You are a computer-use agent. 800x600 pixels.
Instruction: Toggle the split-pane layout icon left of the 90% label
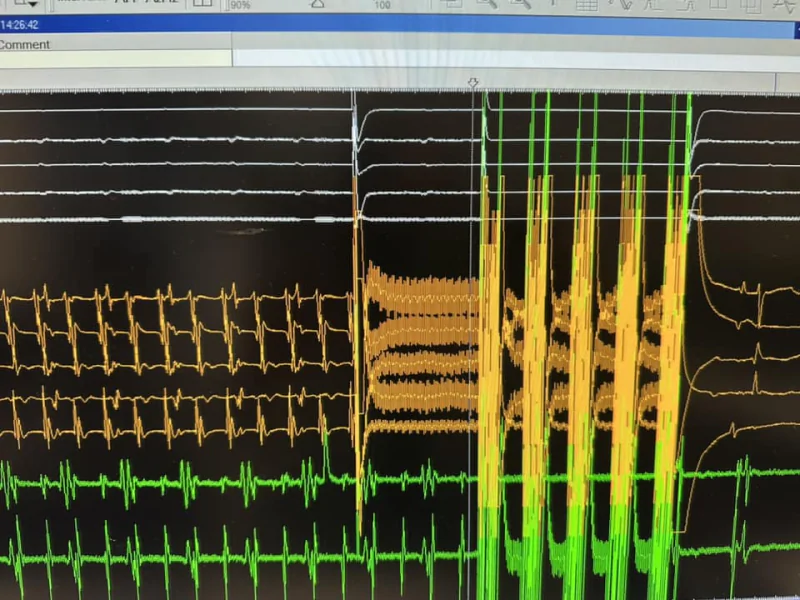pyautogui.click(x=203, y=4)
